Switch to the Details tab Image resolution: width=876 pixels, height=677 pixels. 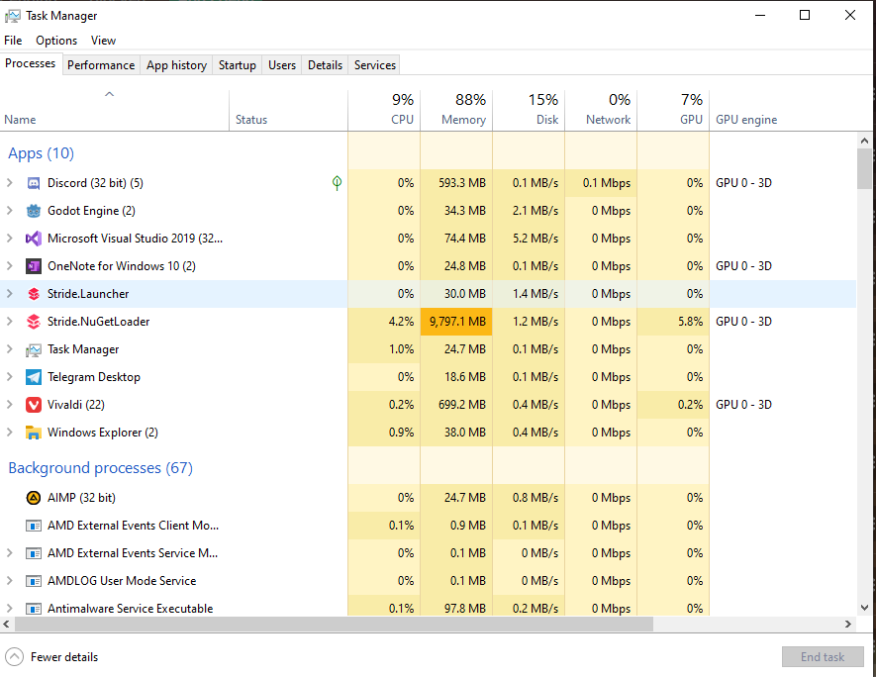[325, 65]
